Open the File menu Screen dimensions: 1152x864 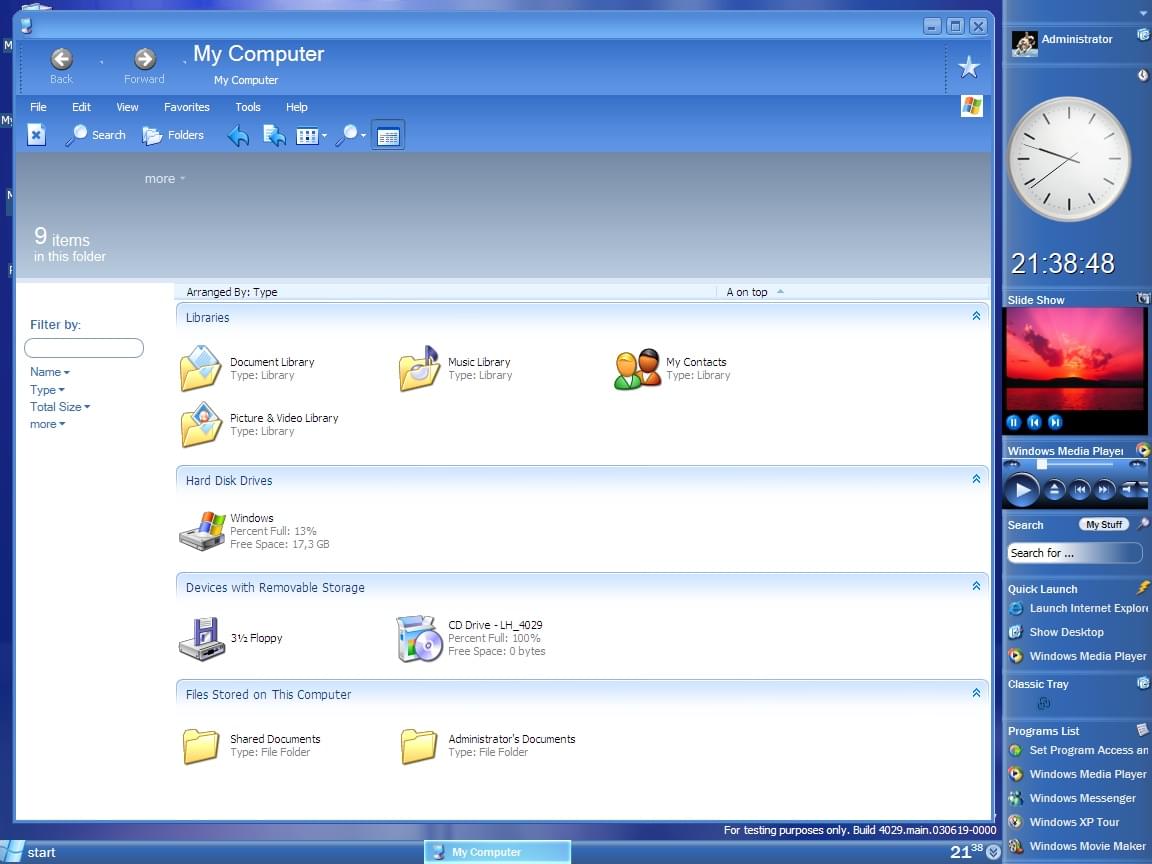pyautogui.click(x=38, y=107)
